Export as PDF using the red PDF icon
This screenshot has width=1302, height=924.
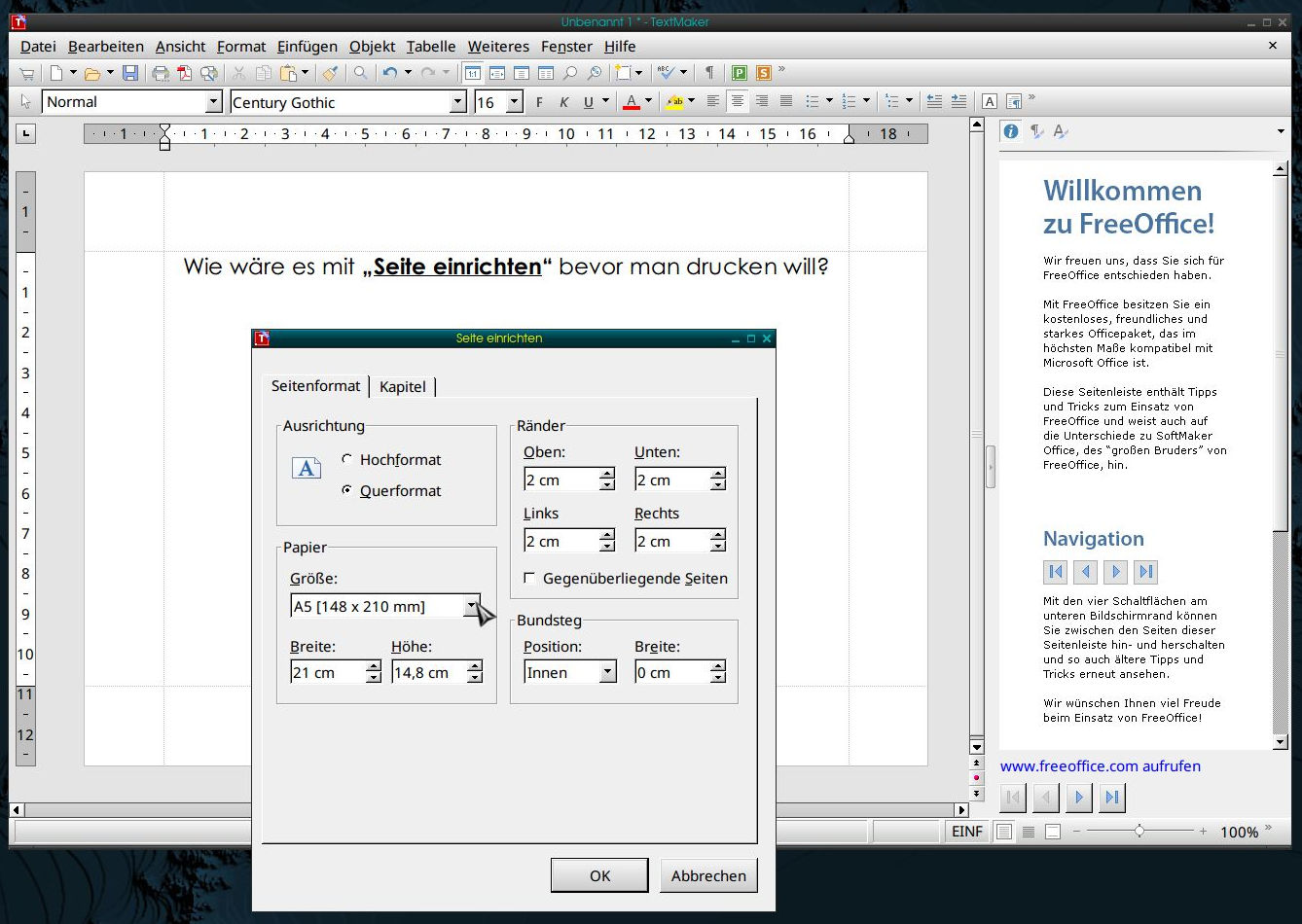(x=184, y=73)
